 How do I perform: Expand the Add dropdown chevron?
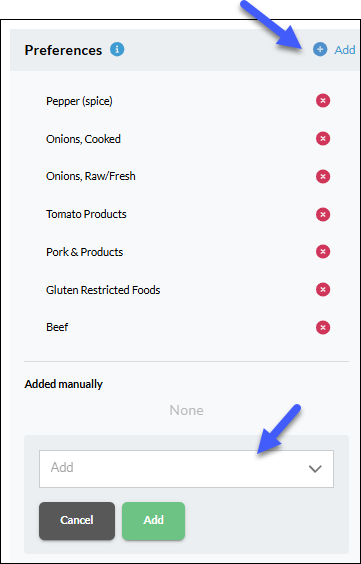pos(315,469)
